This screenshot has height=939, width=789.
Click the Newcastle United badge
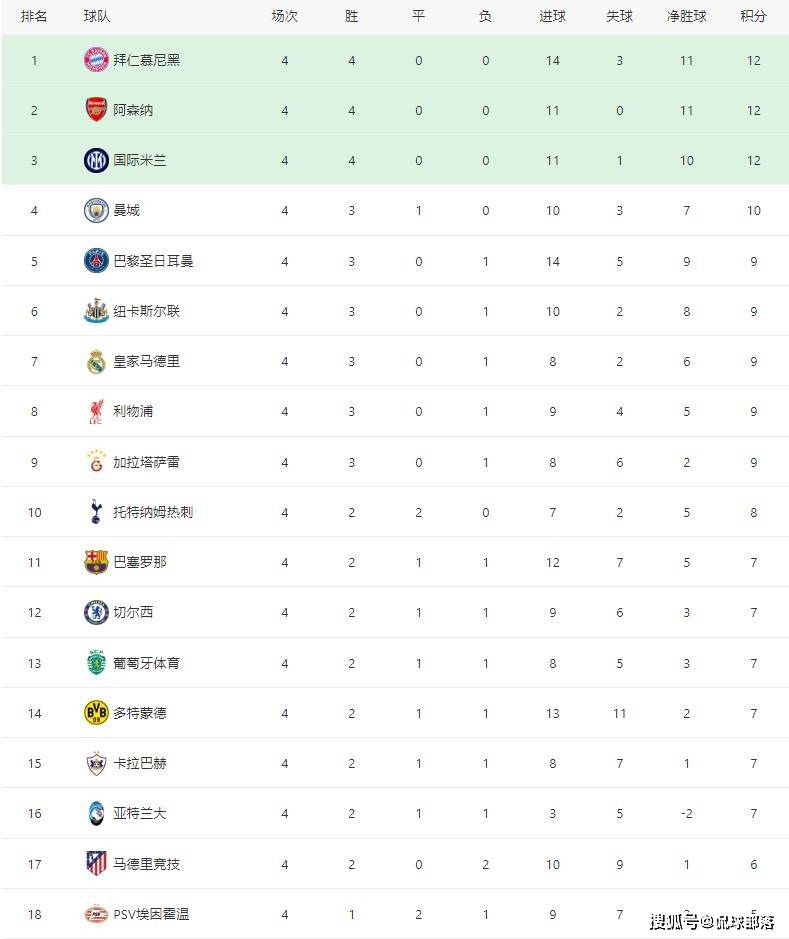tap(96, 311)
